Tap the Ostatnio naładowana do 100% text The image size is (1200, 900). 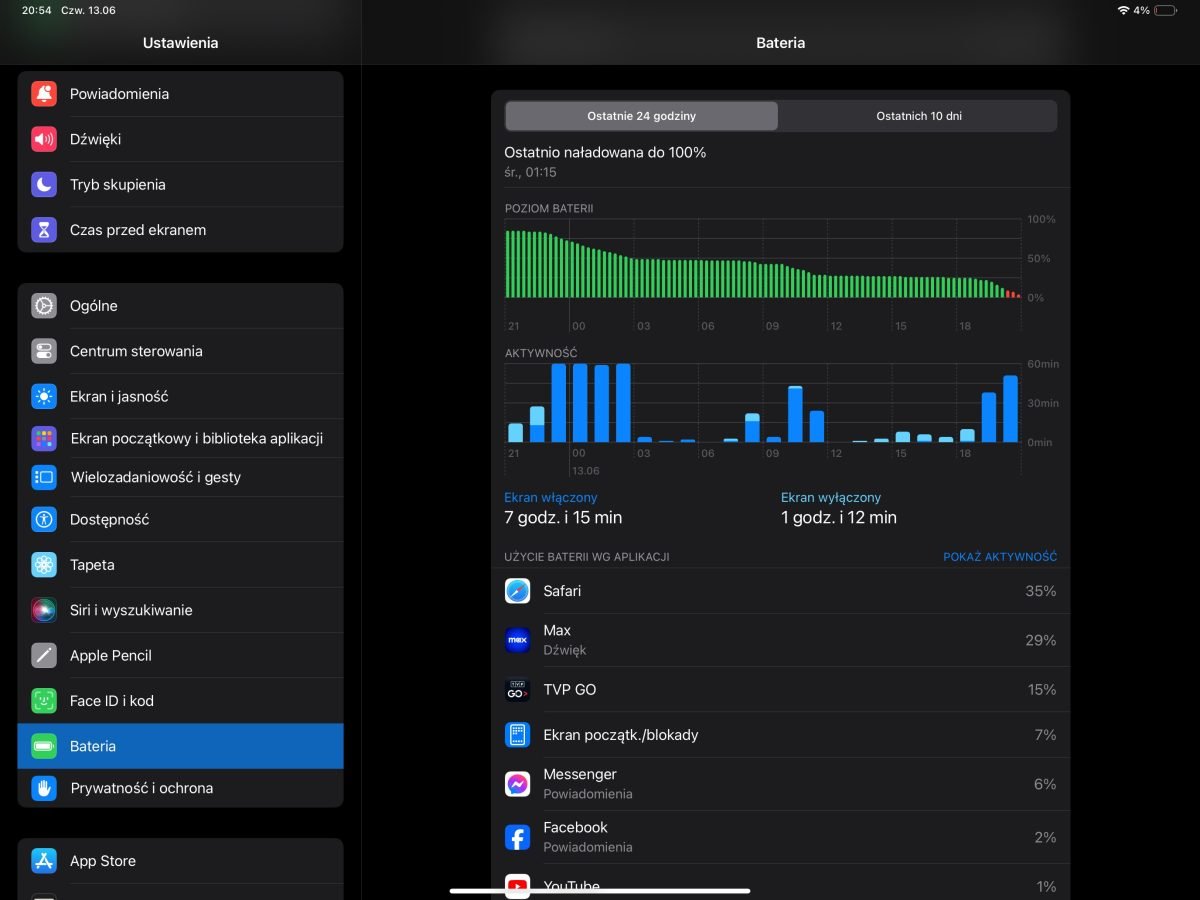point(605,153)
